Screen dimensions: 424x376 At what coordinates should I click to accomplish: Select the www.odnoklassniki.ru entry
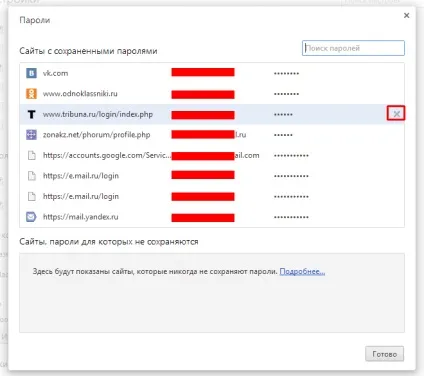click(x=80, y=94)
